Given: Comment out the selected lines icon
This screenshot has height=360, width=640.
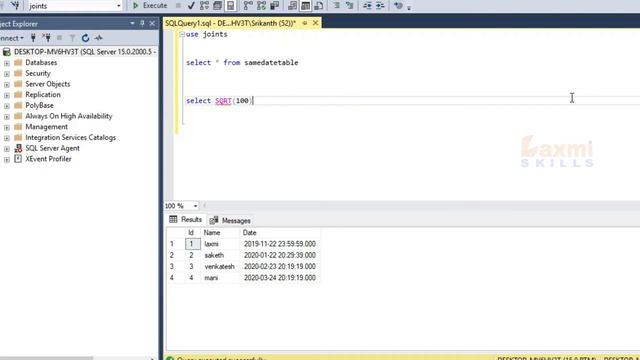Looking at the screenshot, I should tap(336, 6).
